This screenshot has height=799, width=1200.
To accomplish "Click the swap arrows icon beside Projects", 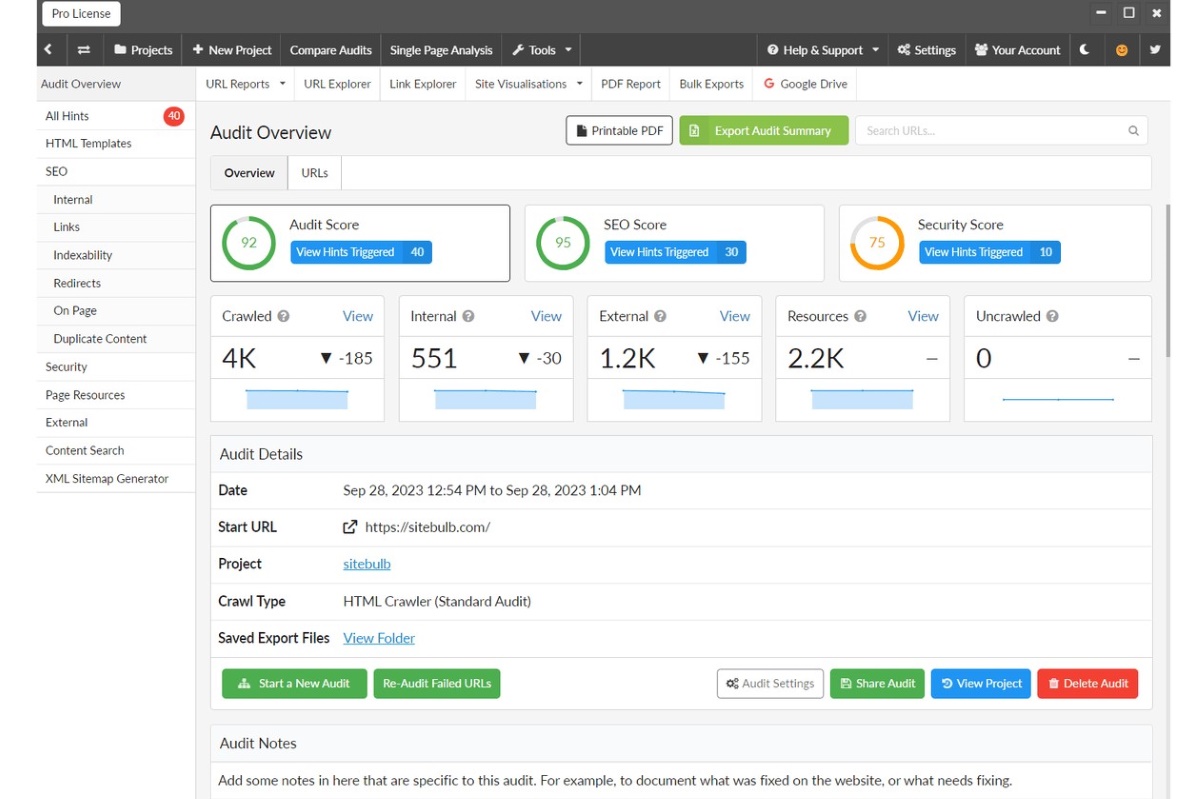I will (x=84, y=50).
